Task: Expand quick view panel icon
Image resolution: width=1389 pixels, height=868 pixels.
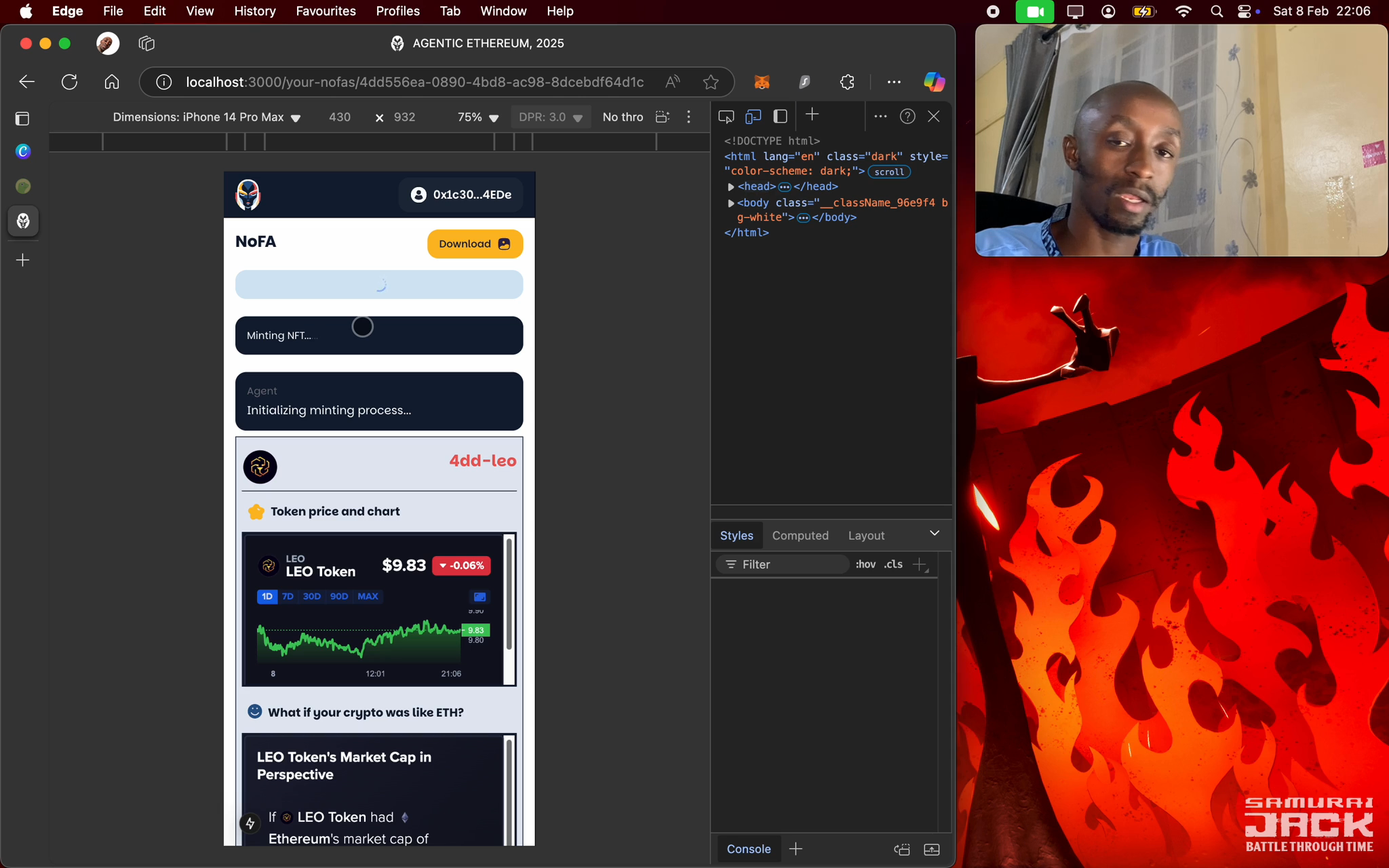Action: [x=932, y=850]
